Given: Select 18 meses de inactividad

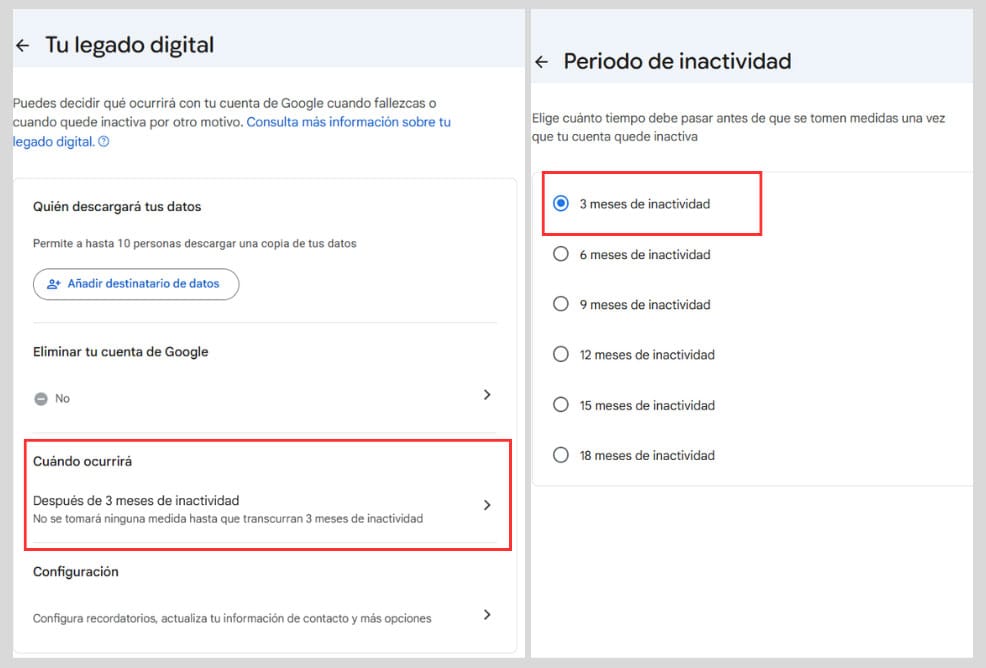Looking at the screenshot, I should click(x=561, y=454).
